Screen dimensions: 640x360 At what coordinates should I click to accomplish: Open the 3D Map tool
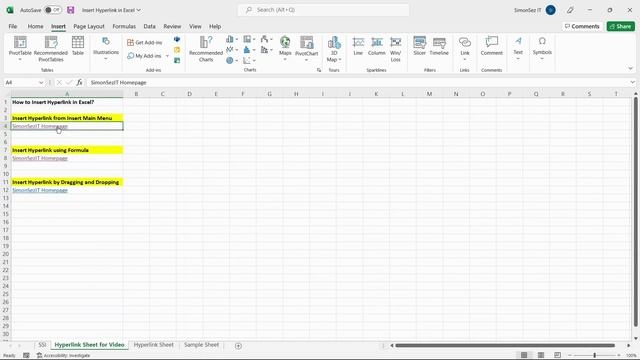pos(334,49)
